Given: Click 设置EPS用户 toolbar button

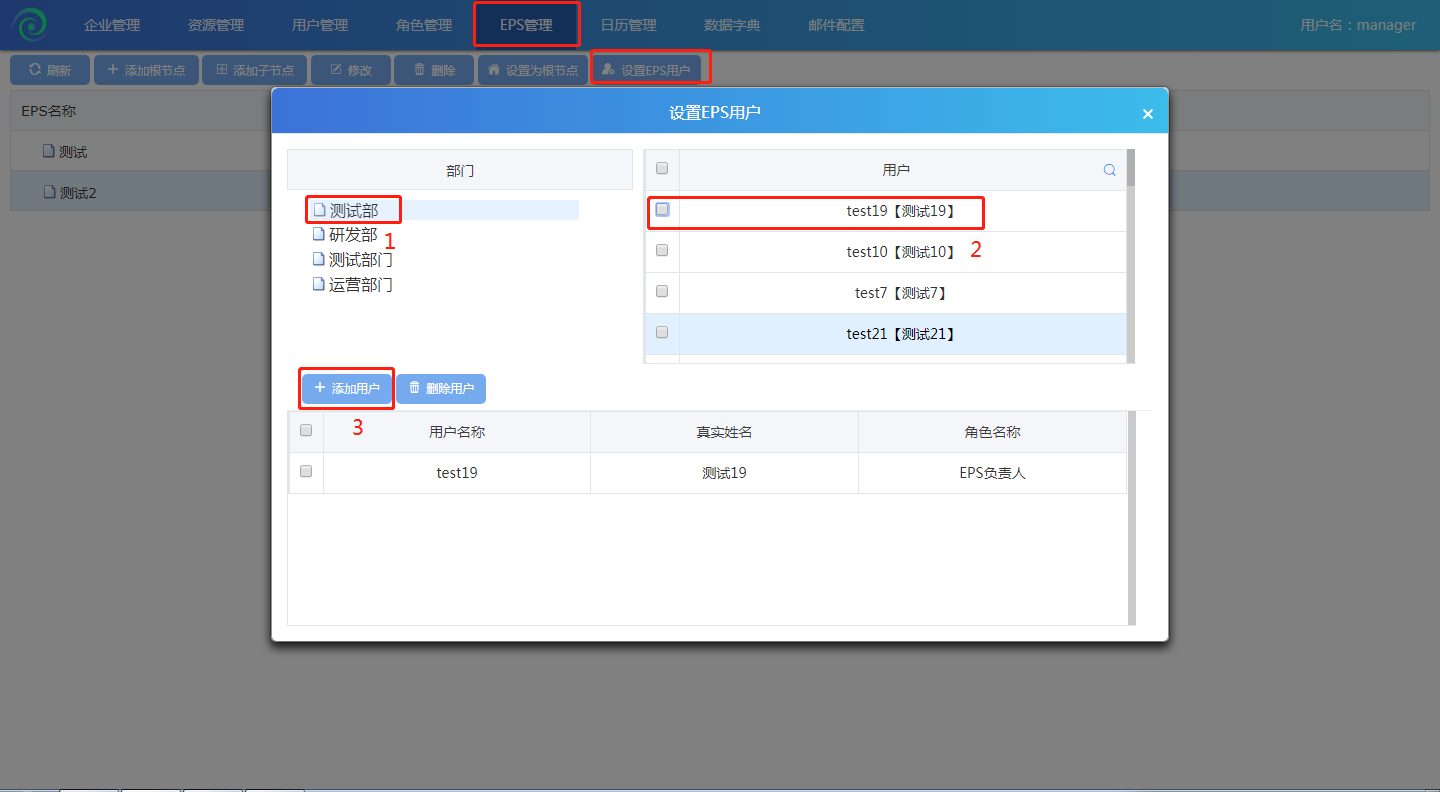Looking at the screenshot, I should coord(646,70).
